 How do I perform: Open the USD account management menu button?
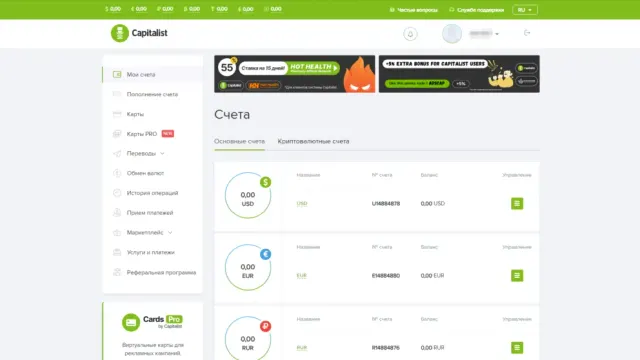pos(517,203)
